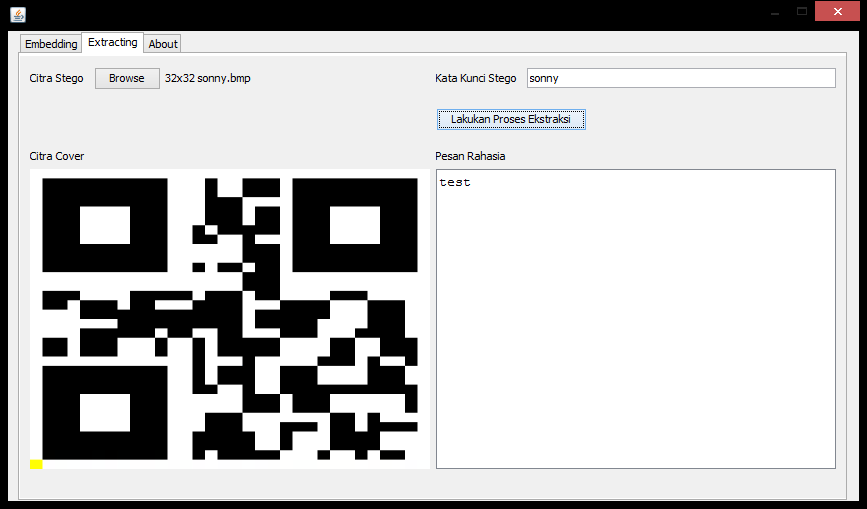Click the QR code's bottom-left finder square
Viewport: 867px width, 509px height.
105,412
